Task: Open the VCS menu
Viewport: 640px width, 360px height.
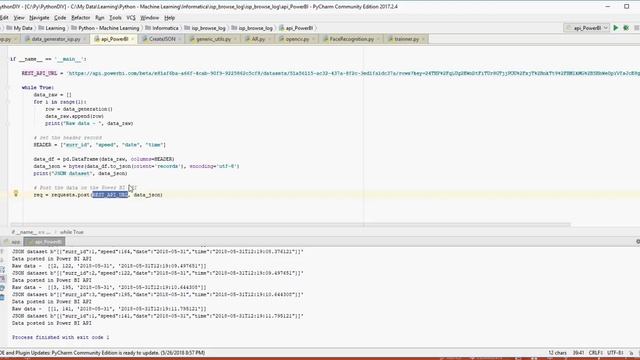Action: [131, 18]
